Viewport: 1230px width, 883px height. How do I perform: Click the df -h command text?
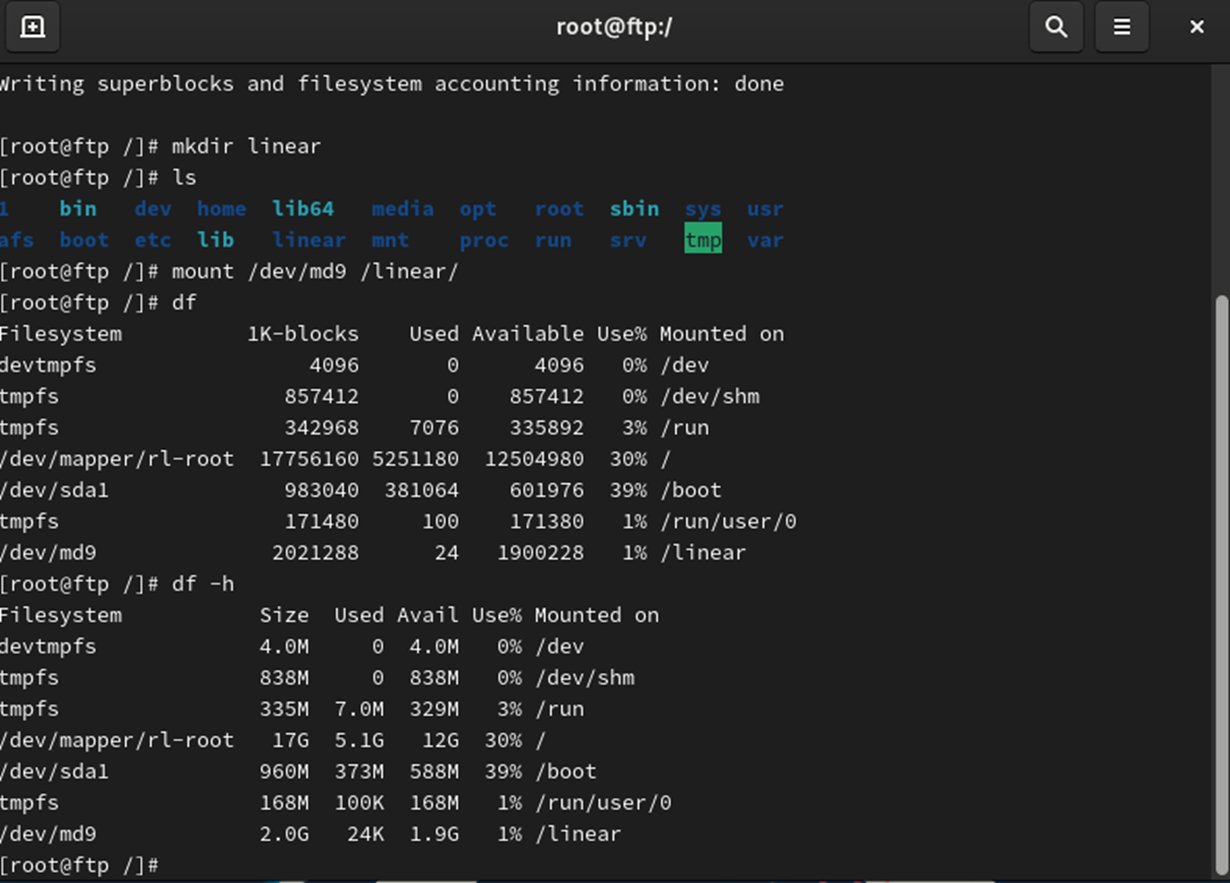point(203,584)
